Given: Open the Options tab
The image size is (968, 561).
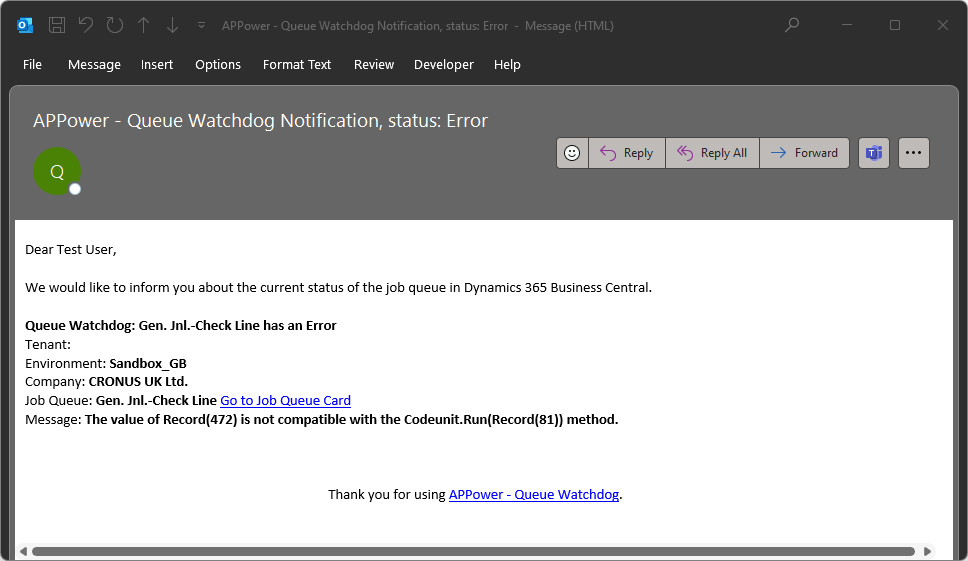Looking at the screenshot, I should pos(218,64).
